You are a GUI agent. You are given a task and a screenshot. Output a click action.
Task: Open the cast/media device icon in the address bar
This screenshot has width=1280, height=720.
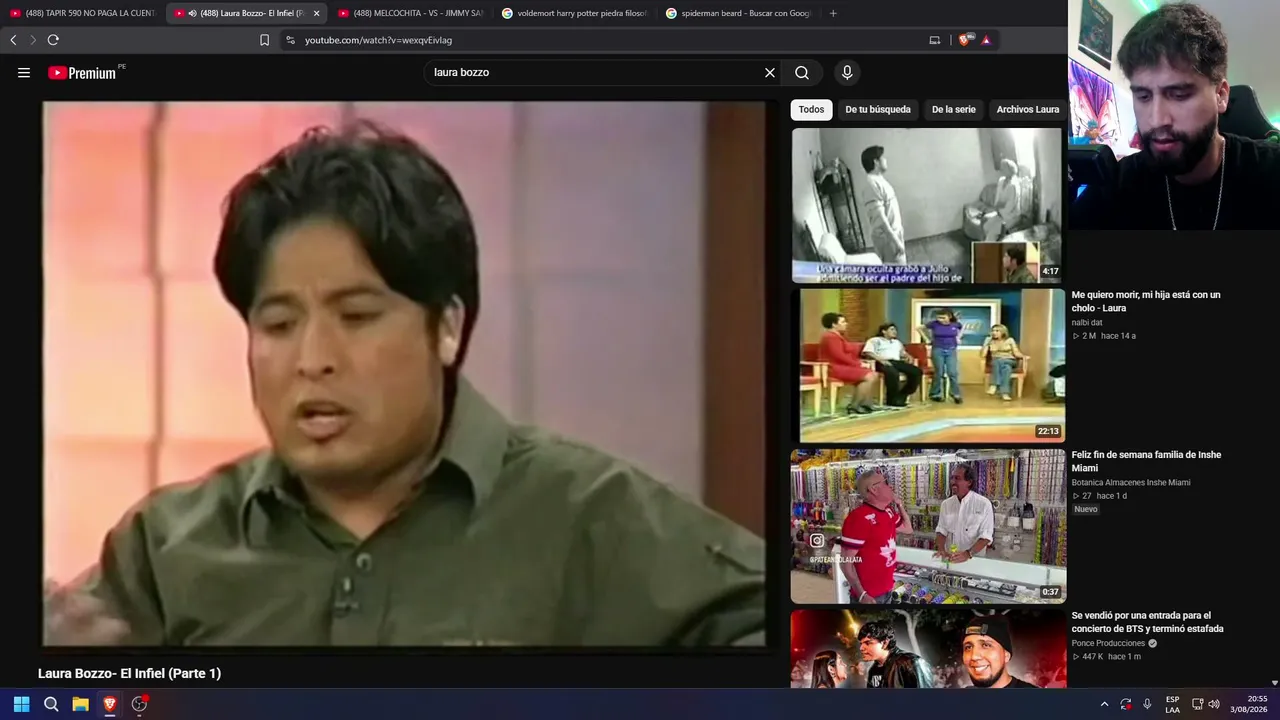935,40
